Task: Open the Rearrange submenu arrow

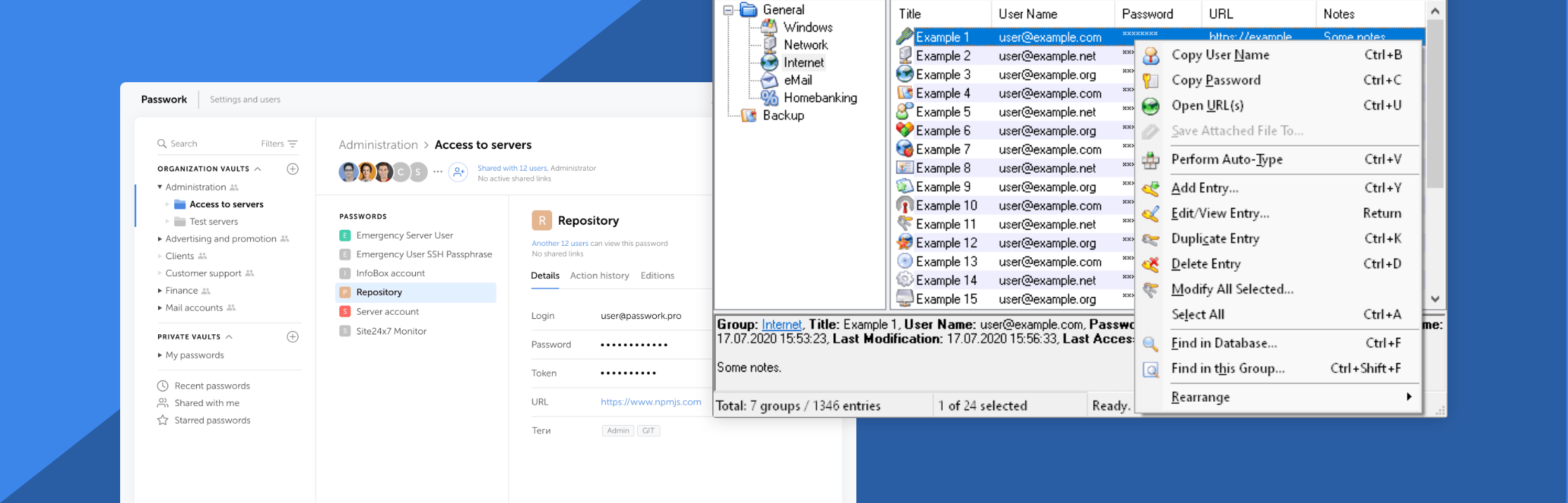Action: pyautogui.click(x=1409, y=397)
